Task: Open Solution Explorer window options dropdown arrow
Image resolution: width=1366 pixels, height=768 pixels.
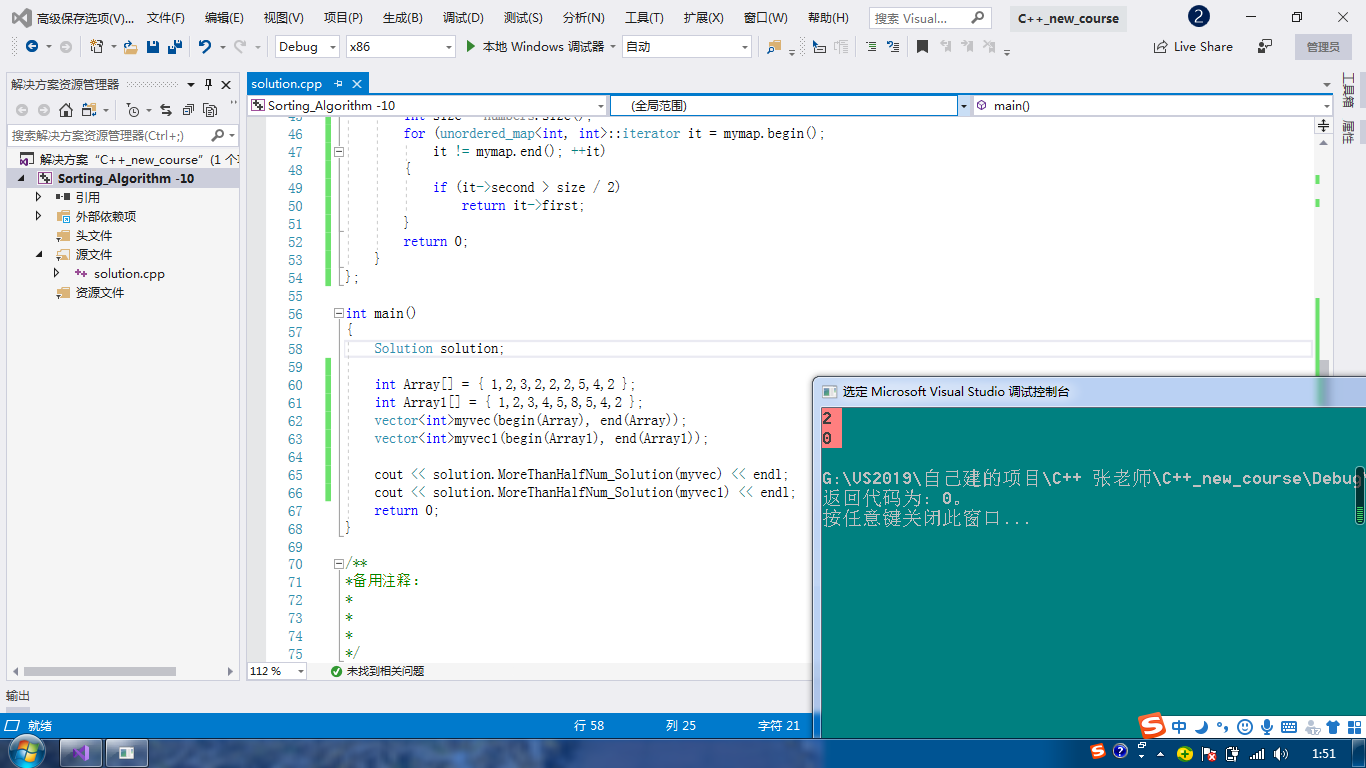Action: click(x=192, y=85)
